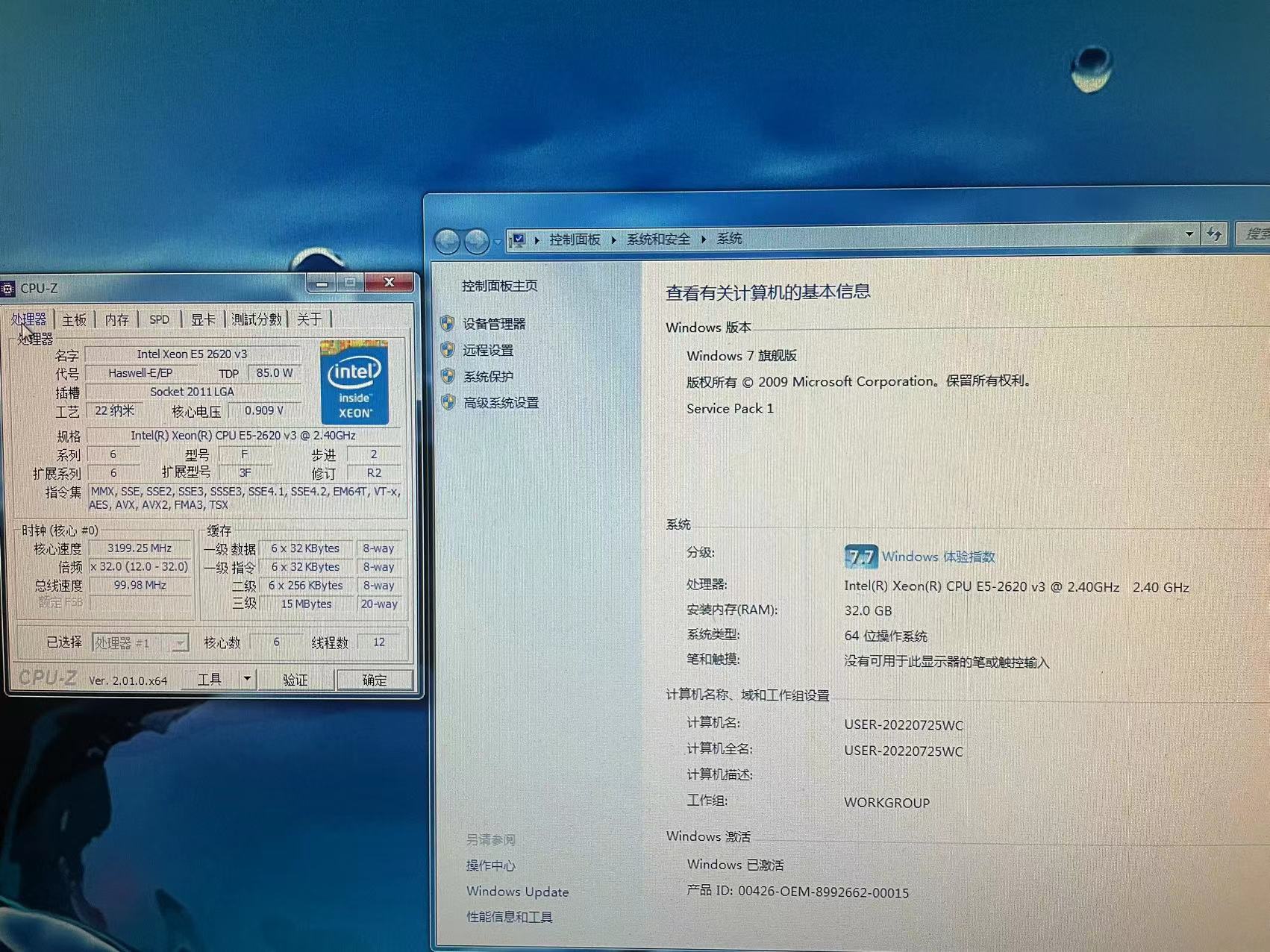This screenshot has width=1270, height=952.
Task: Open 系统保护 link
Action: pyautogui.click(x=488, y=377)
